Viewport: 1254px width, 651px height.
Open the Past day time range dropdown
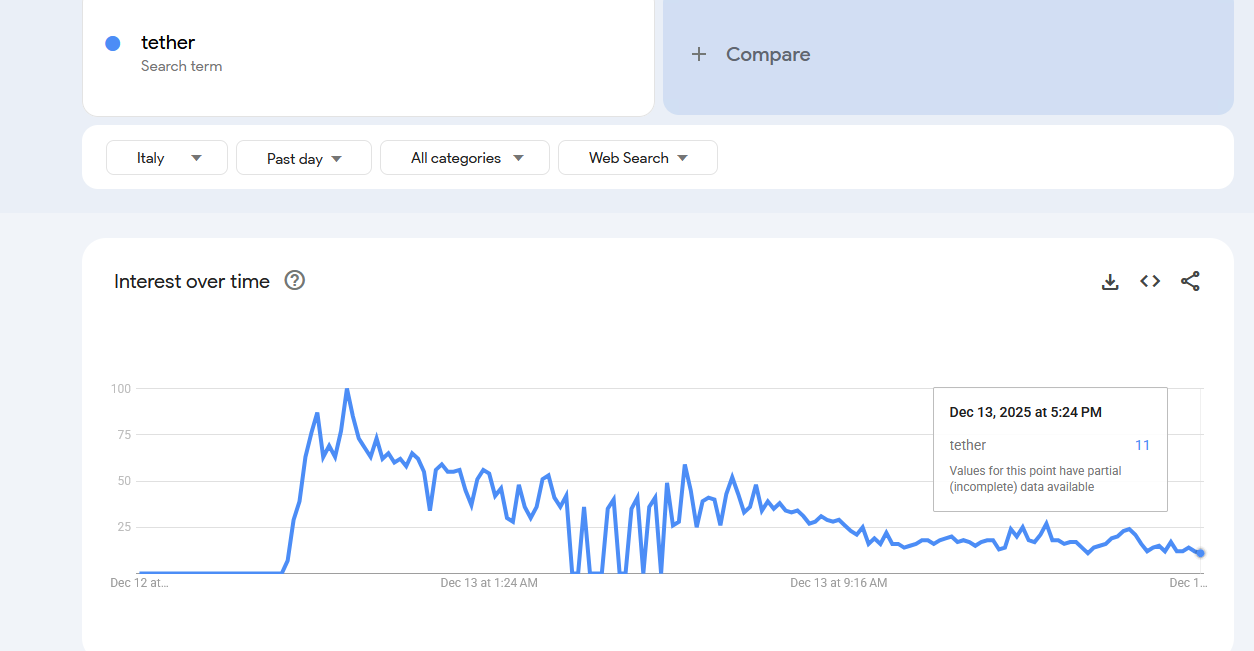pyautogui.click(x=304, y=158)
